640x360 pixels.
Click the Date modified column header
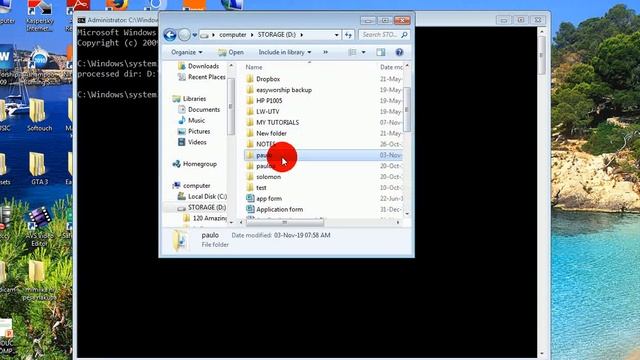click(391, 67)
